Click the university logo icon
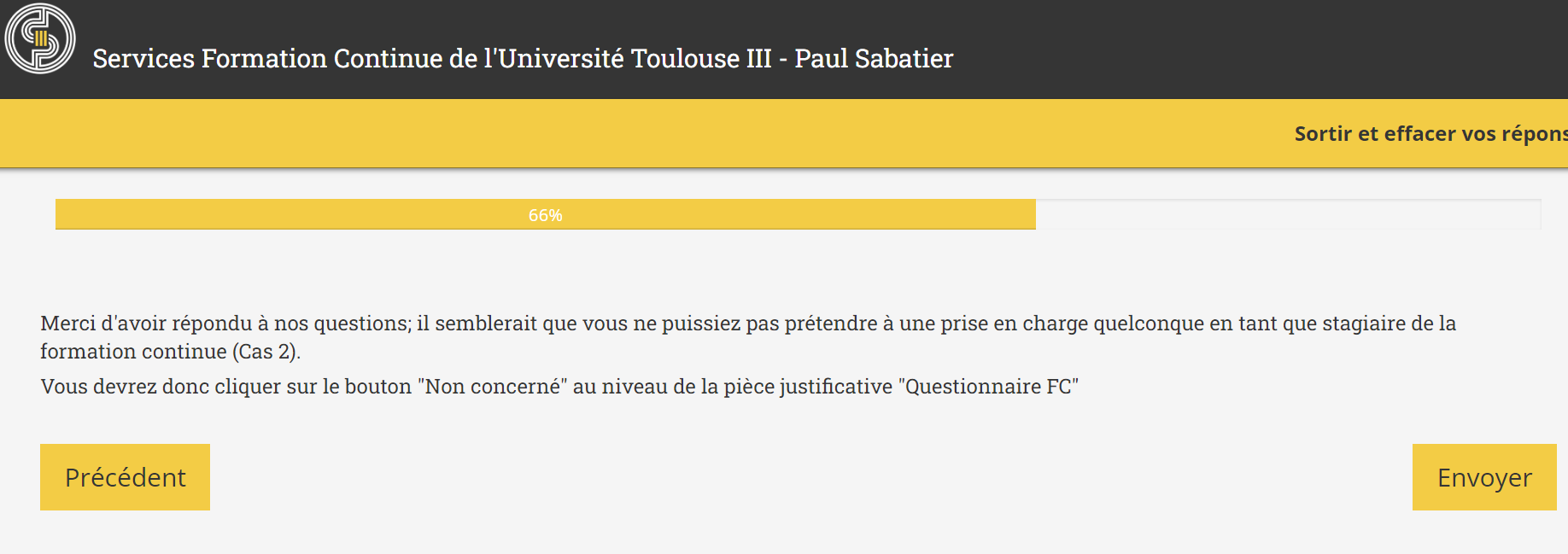 point(40,38)
